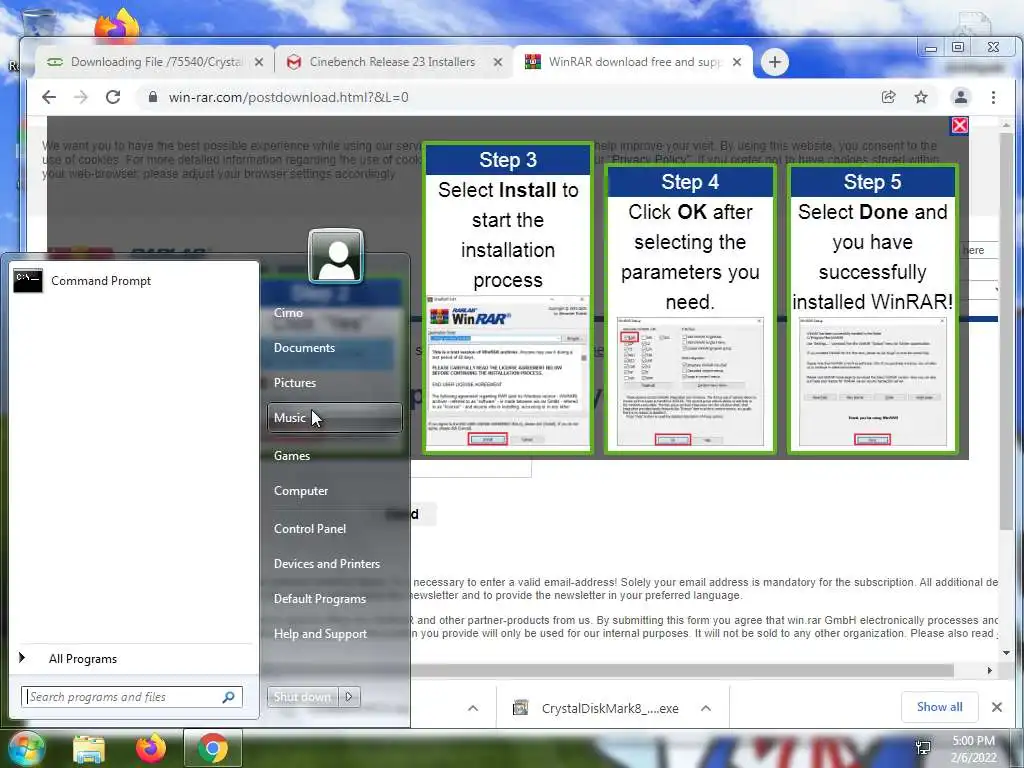This screenshot has width=1024, height=768.
Task: Click the search magnifier icon in Start menu
Action: tap(229, 697)
